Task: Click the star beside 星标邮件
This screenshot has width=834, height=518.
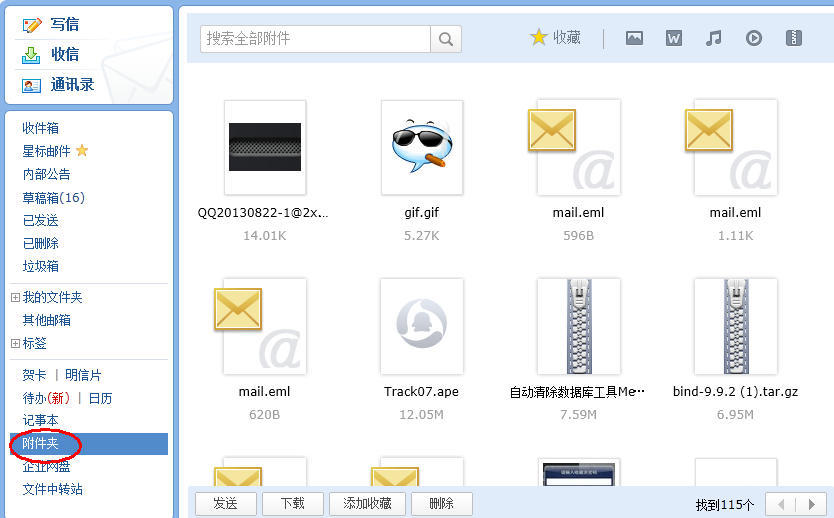Action: [82, 151]
